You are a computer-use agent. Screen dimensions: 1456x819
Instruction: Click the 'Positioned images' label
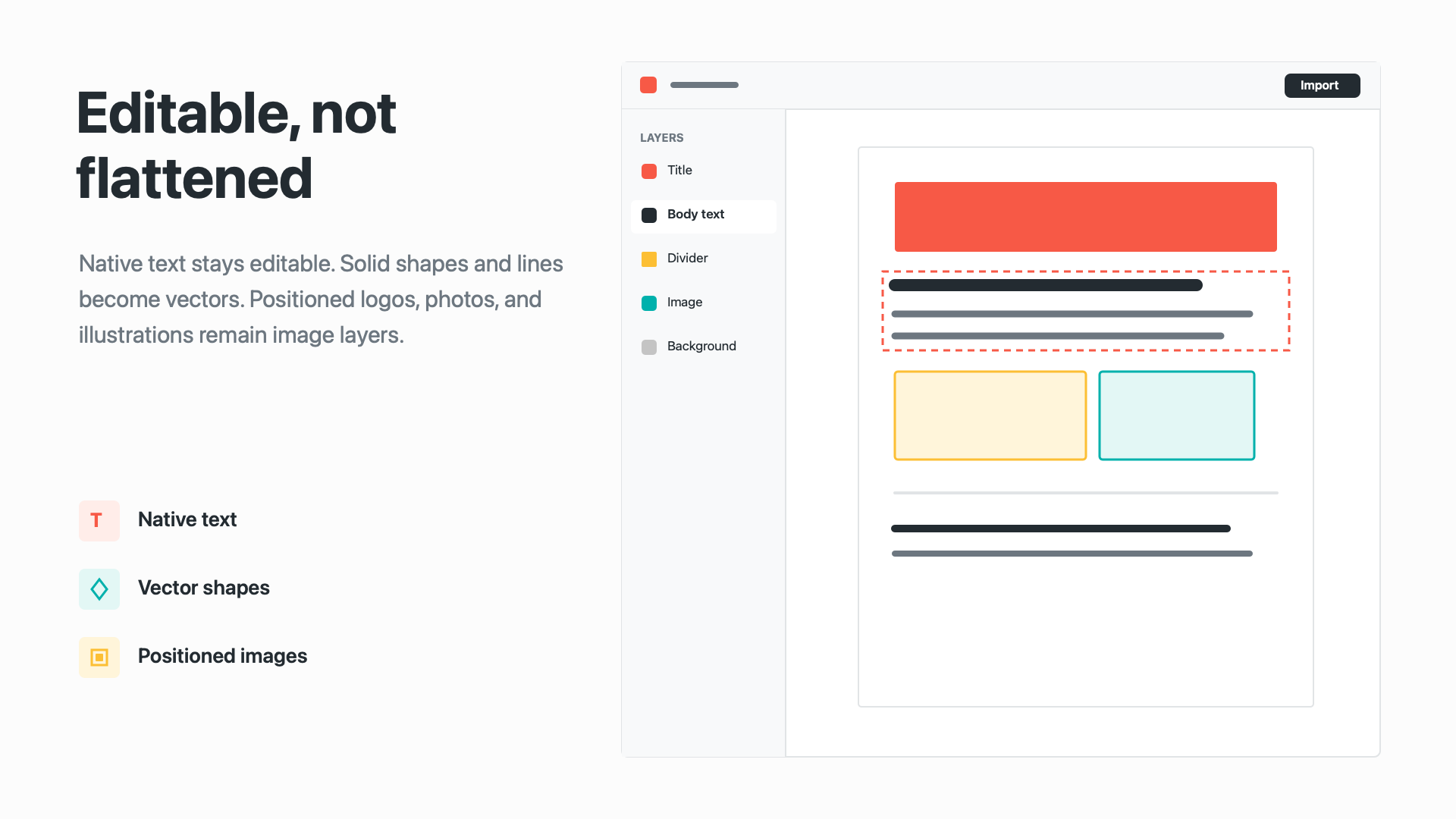pos(223,657)
